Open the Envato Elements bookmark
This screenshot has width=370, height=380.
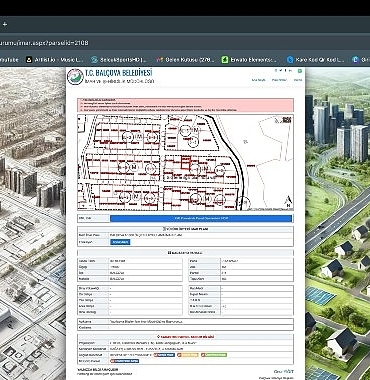tap(250, 60)
